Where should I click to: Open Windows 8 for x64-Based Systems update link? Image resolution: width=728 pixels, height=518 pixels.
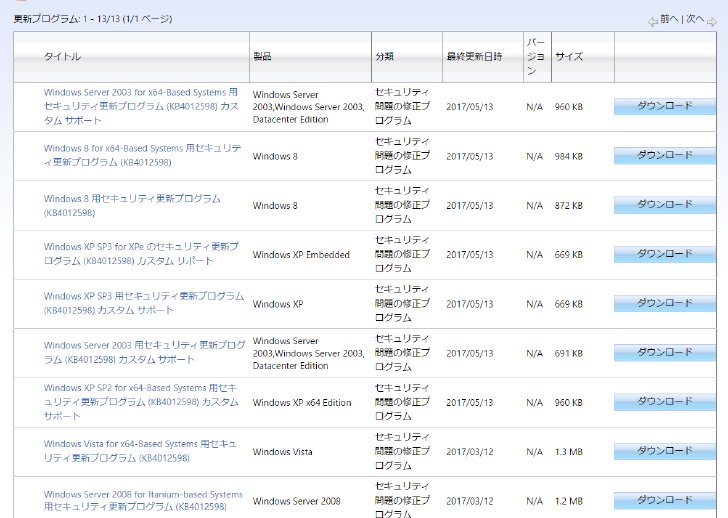click(143, 155)
